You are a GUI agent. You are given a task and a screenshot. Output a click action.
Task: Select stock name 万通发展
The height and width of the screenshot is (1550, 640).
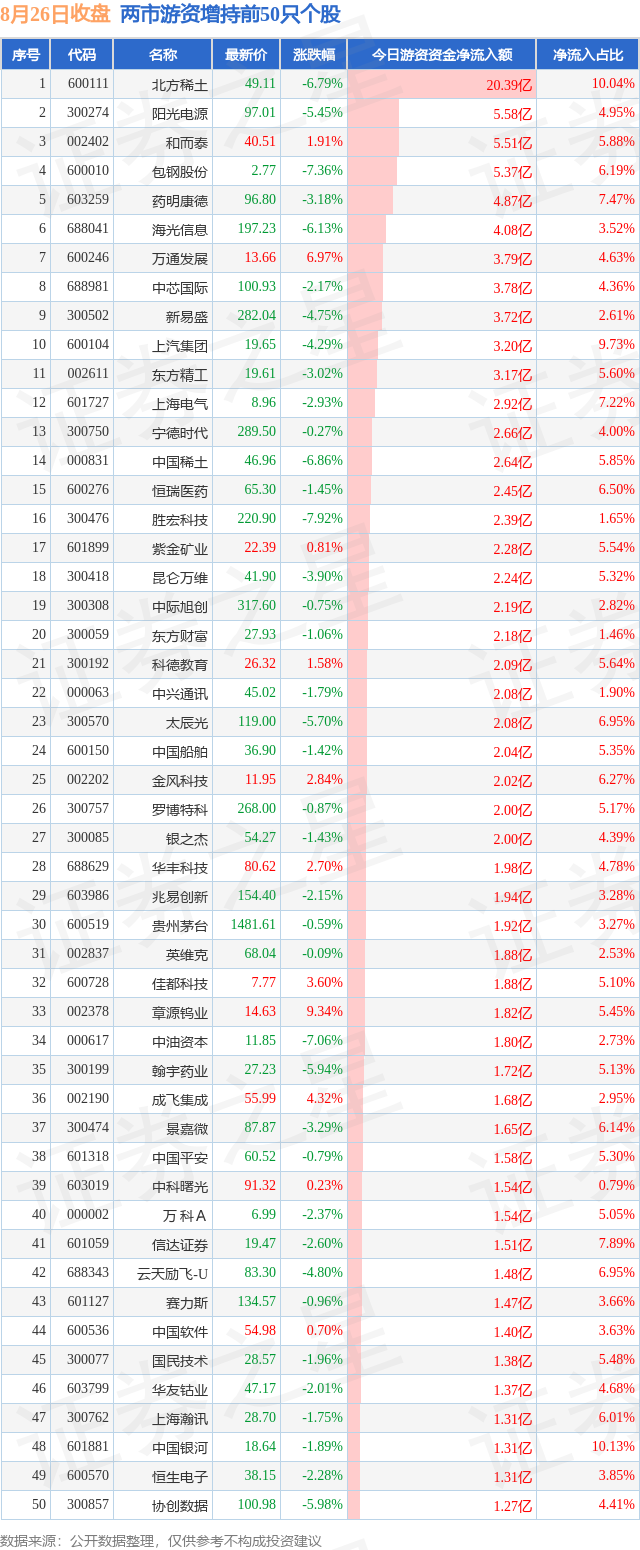pyautogui.click(x=180, y=259)
